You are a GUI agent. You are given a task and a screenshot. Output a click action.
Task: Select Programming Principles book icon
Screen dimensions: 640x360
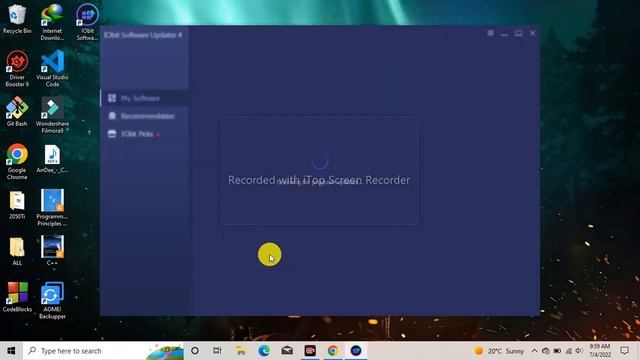(x=52, y=208)
